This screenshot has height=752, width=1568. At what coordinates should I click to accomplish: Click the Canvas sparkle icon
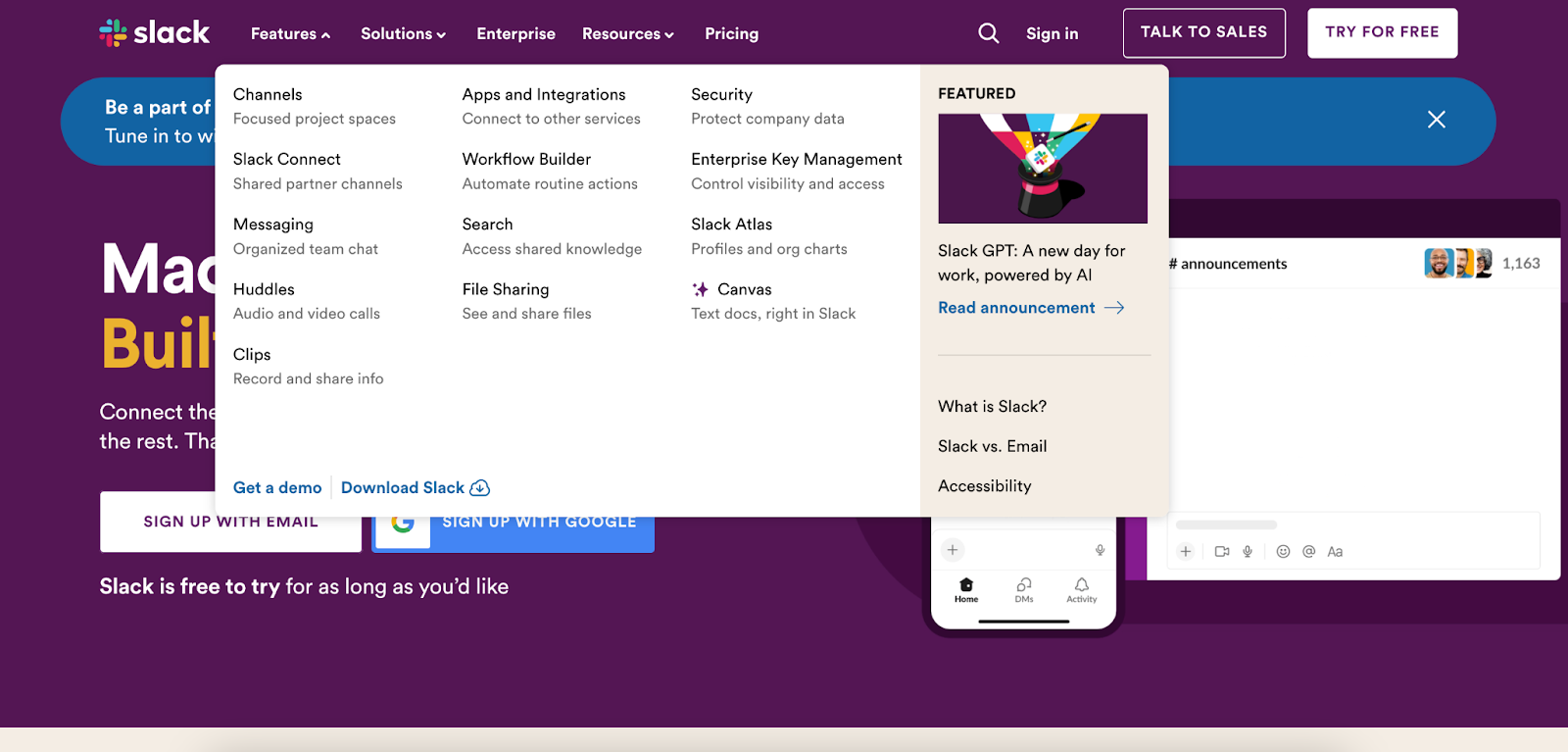tap(701, 289)
